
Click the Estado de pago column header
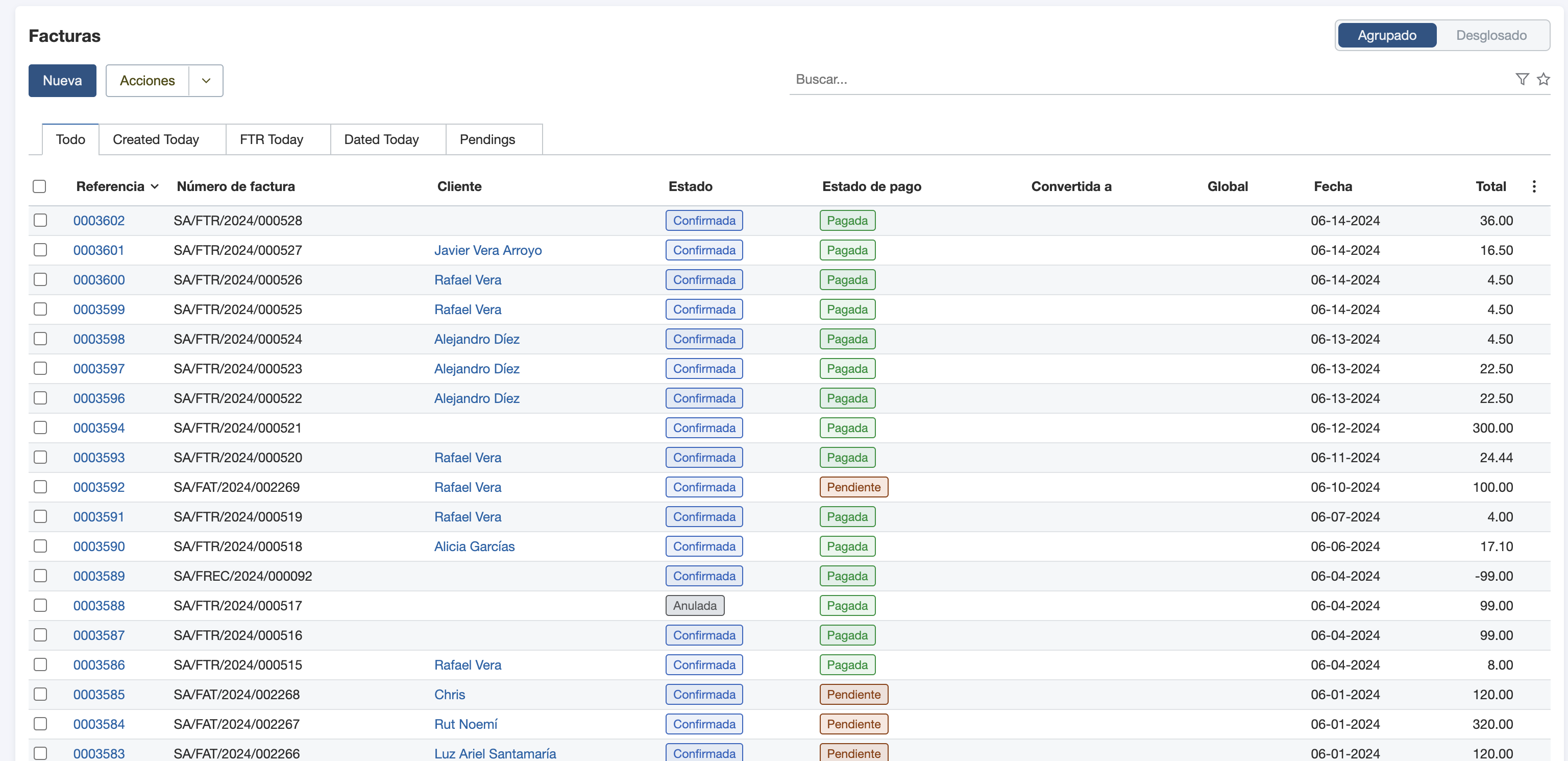point(871,186)
